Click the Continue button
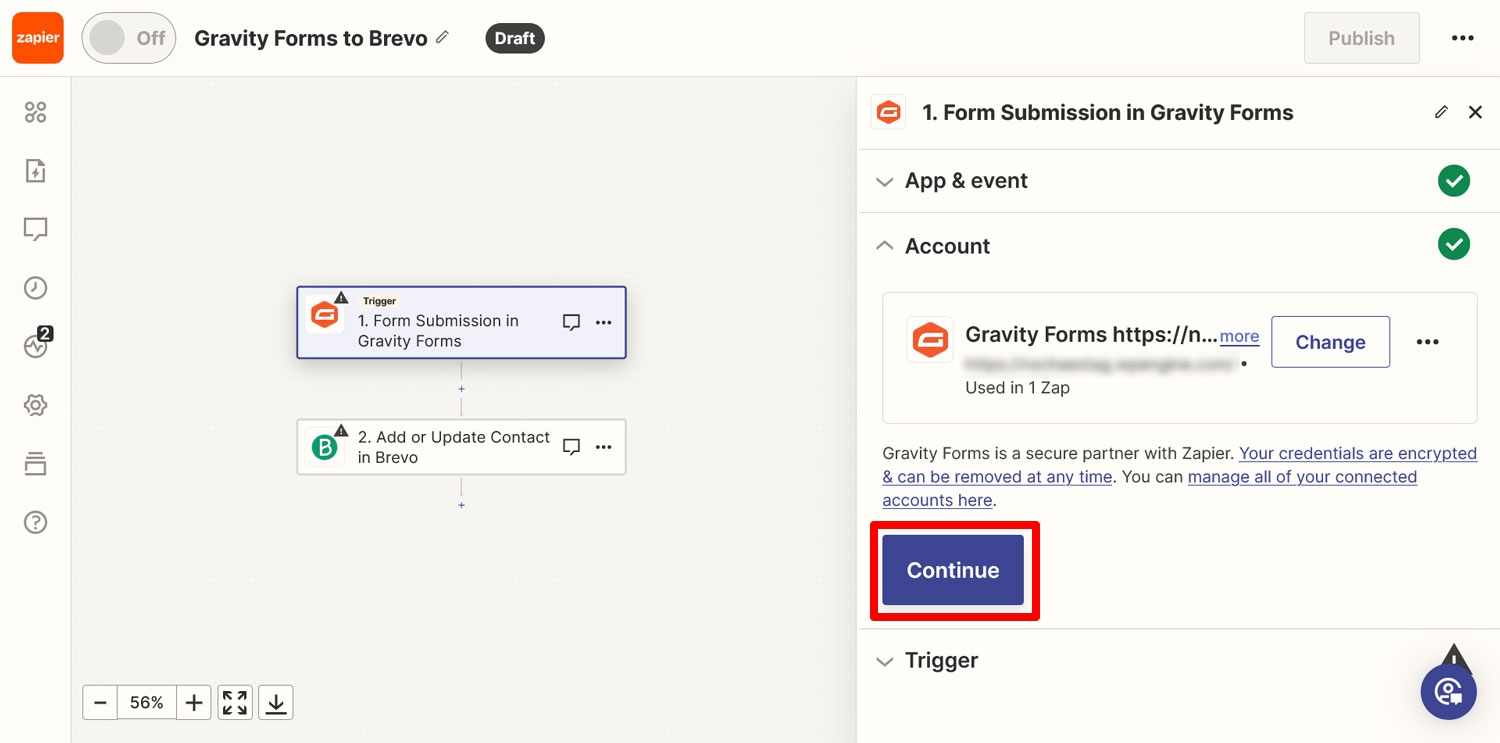 [x=953, y=570]
